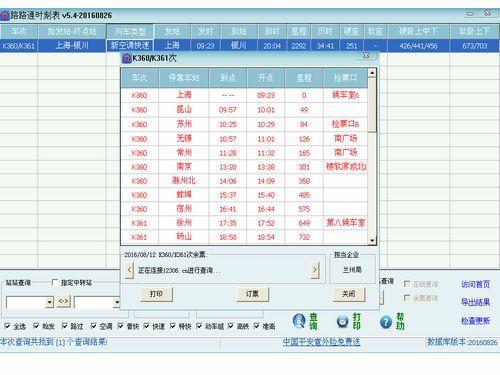This screenshot has width=500, height=375.
Task: Toggle the 普快 checkbox
Action: pyautogui.click(x=120, y=326)
